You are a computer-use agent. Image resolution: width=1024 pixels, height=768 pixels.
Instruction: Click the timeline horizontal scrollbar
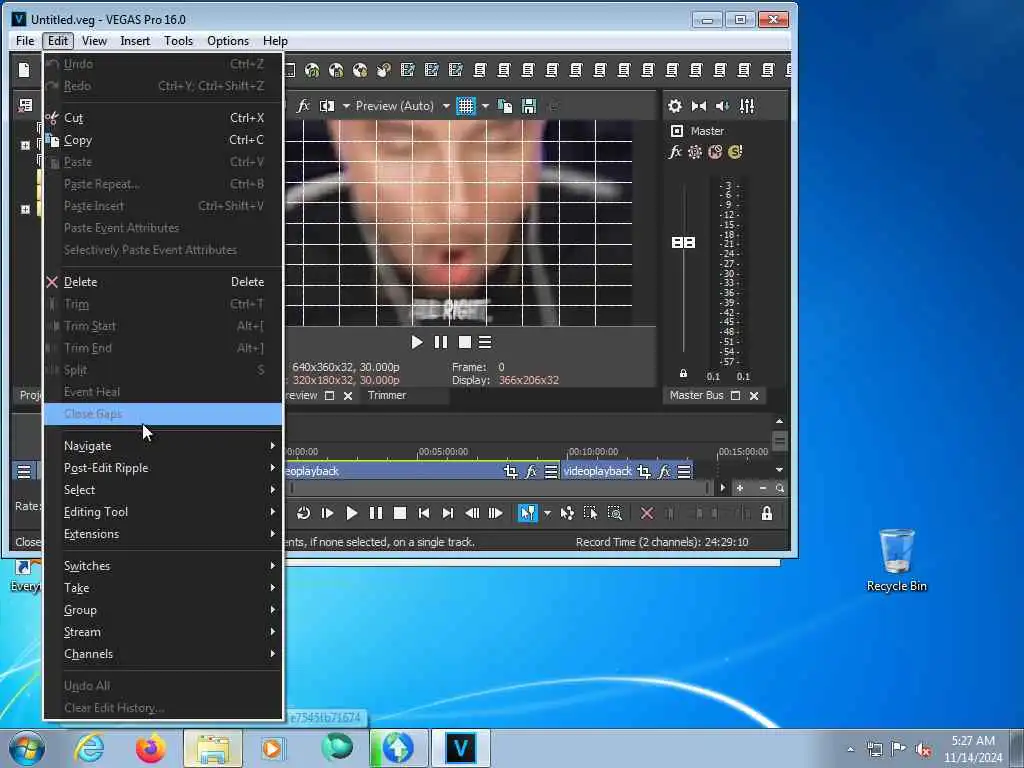(500, 488)
